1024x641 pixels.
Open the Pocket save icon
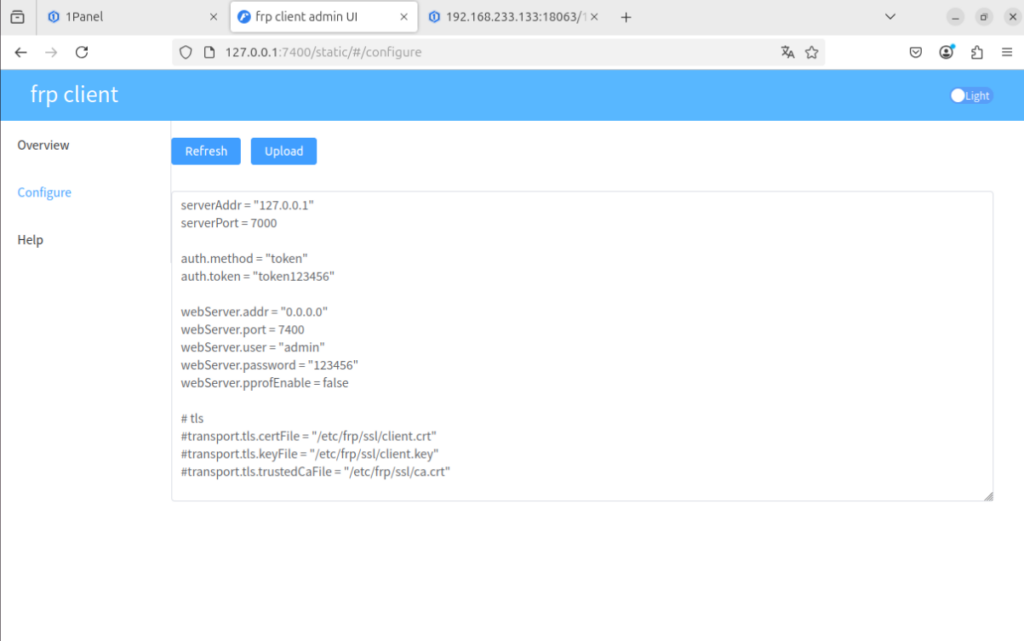[x=916, y=52]
